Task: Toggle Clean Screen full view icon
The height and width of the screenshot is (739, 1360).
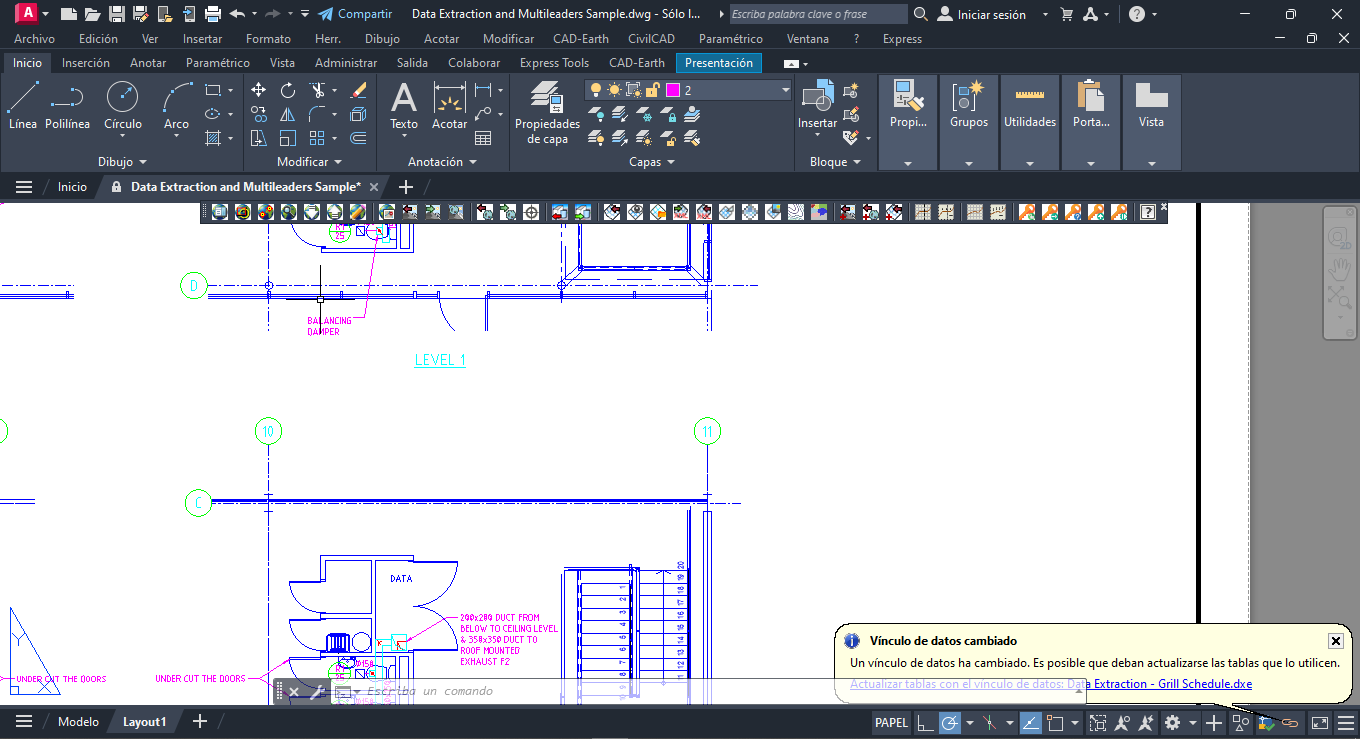Action: click(1320, 722)
